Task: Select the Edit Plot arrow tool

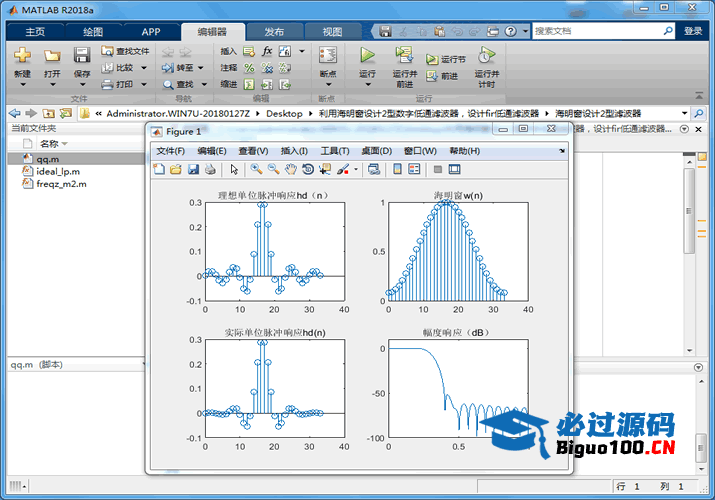Action: [234, 169]
